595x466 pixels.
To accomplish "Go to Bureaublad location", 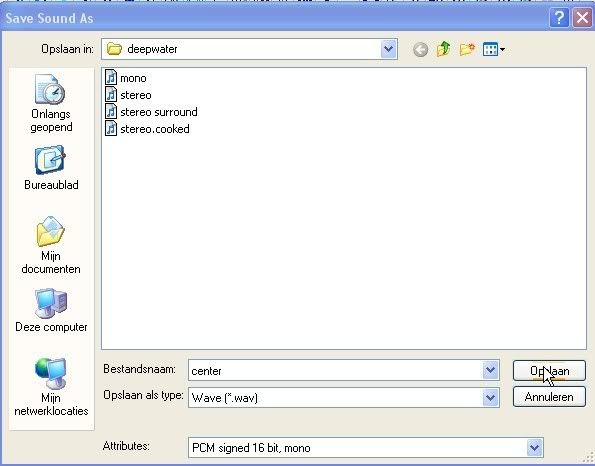I will 51,167.
